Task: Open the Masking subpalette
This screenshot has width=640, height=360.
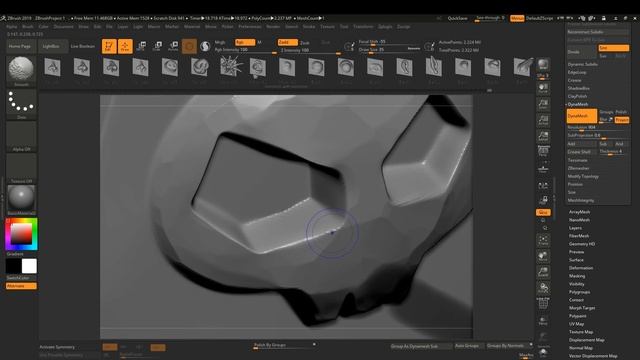Action: 577,276
